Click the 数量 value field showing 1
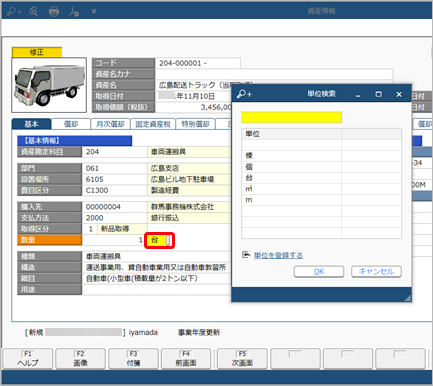This screenshot has width=433, height=386. pyautogui.click(x=113, y=240)
